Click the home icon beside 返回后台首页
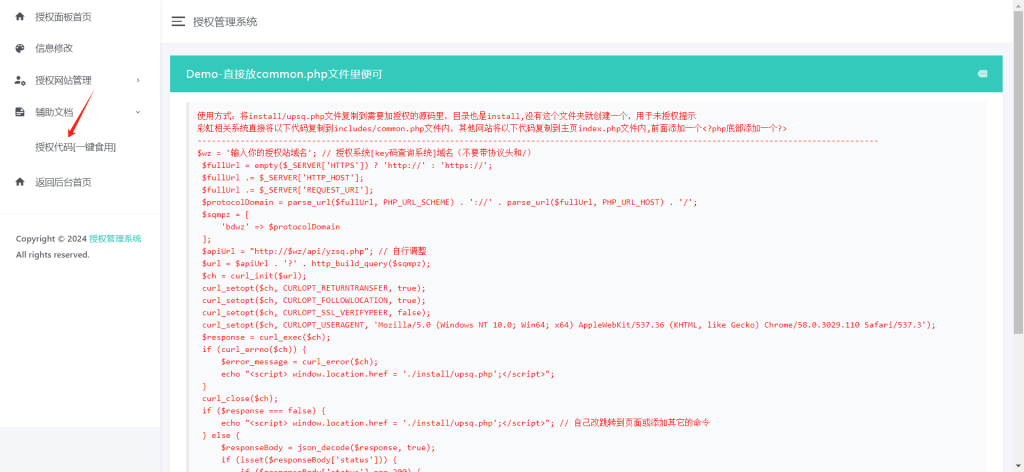1024x472 pixels. coord(20,182)
